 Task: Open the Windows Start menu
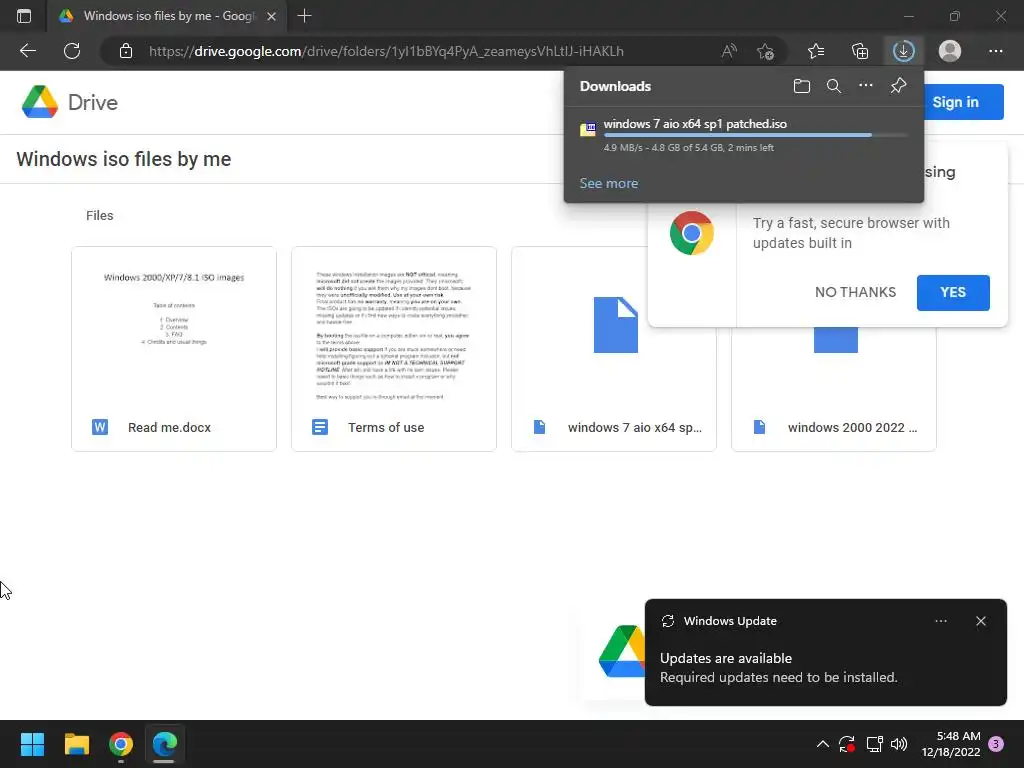(x=32, y=744)
